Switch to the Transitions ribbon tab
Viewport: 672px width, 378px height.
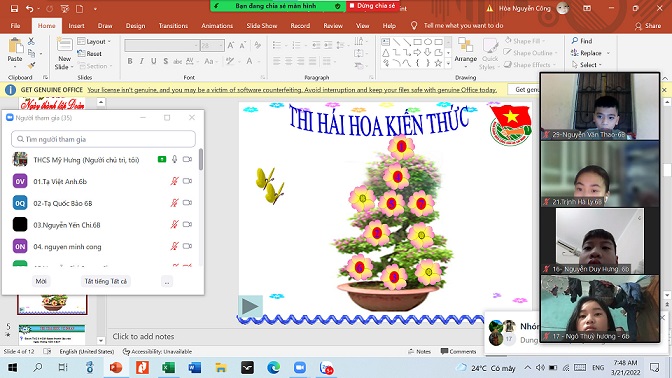[x=173, y=26]
